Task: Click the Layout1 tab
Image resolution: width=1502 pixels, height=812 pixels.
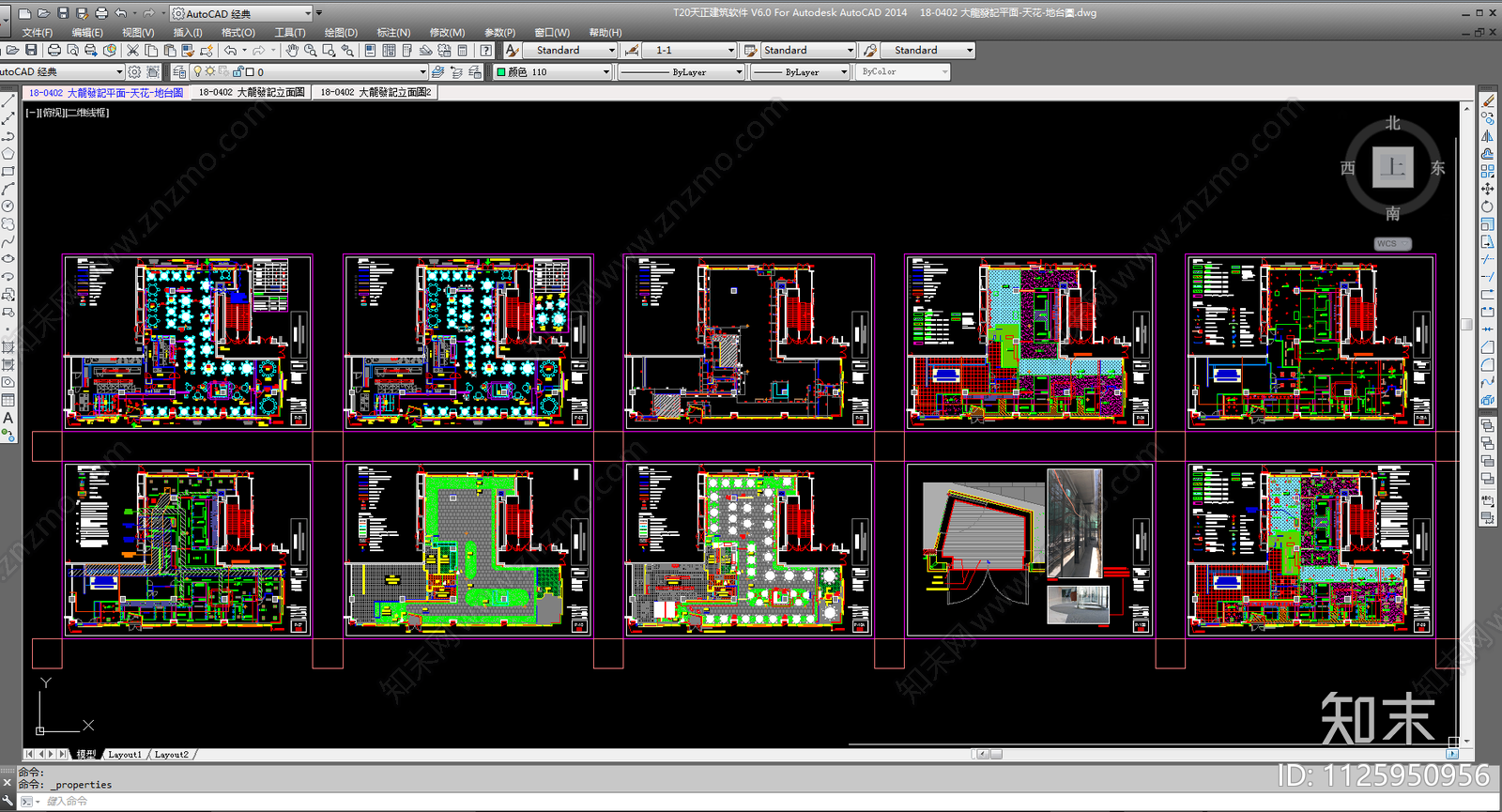Action: 125,754
